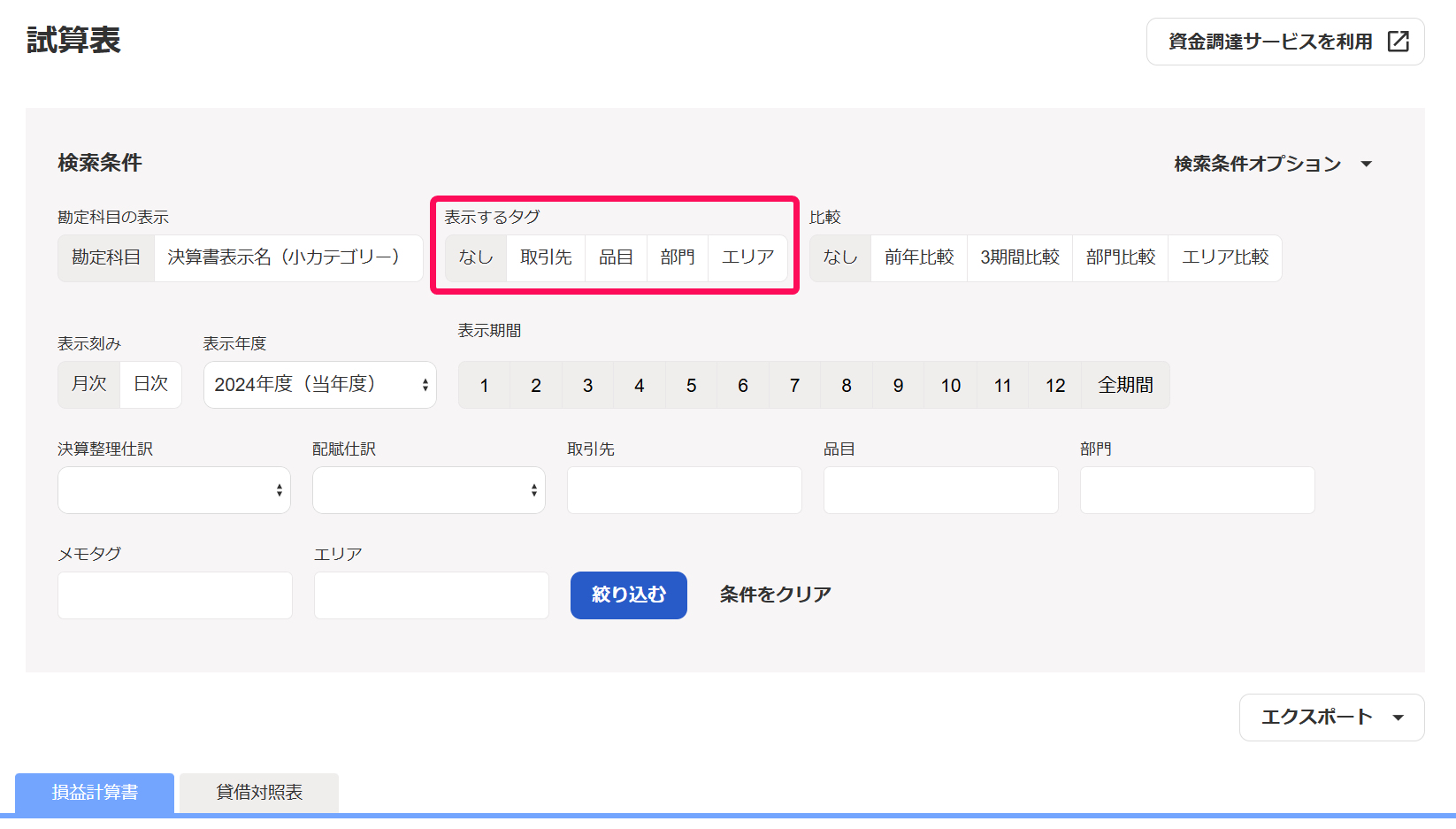
Task: Select エリア比較 comparison option
Action: (1225, 257)
